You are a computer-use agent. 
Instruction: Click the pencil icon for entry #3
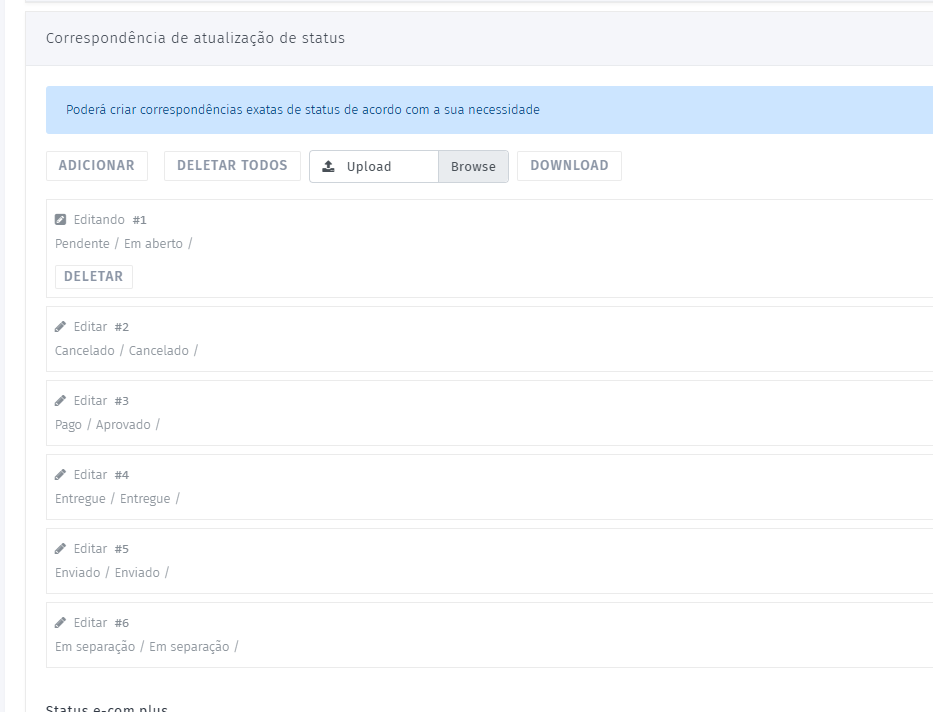point(60,401)
